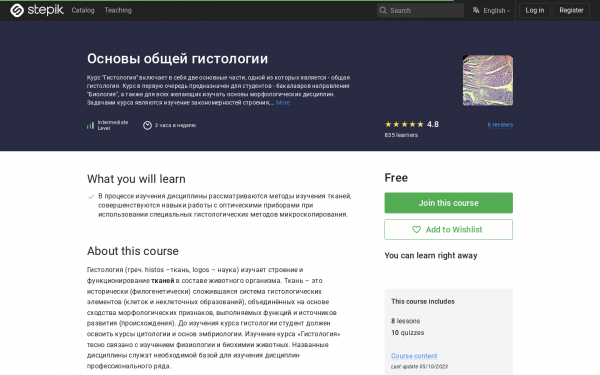This screenshot has width=600, height=375.
Task: Focus the Search input field
Action: pyautogui.click(x=420, y=10)
